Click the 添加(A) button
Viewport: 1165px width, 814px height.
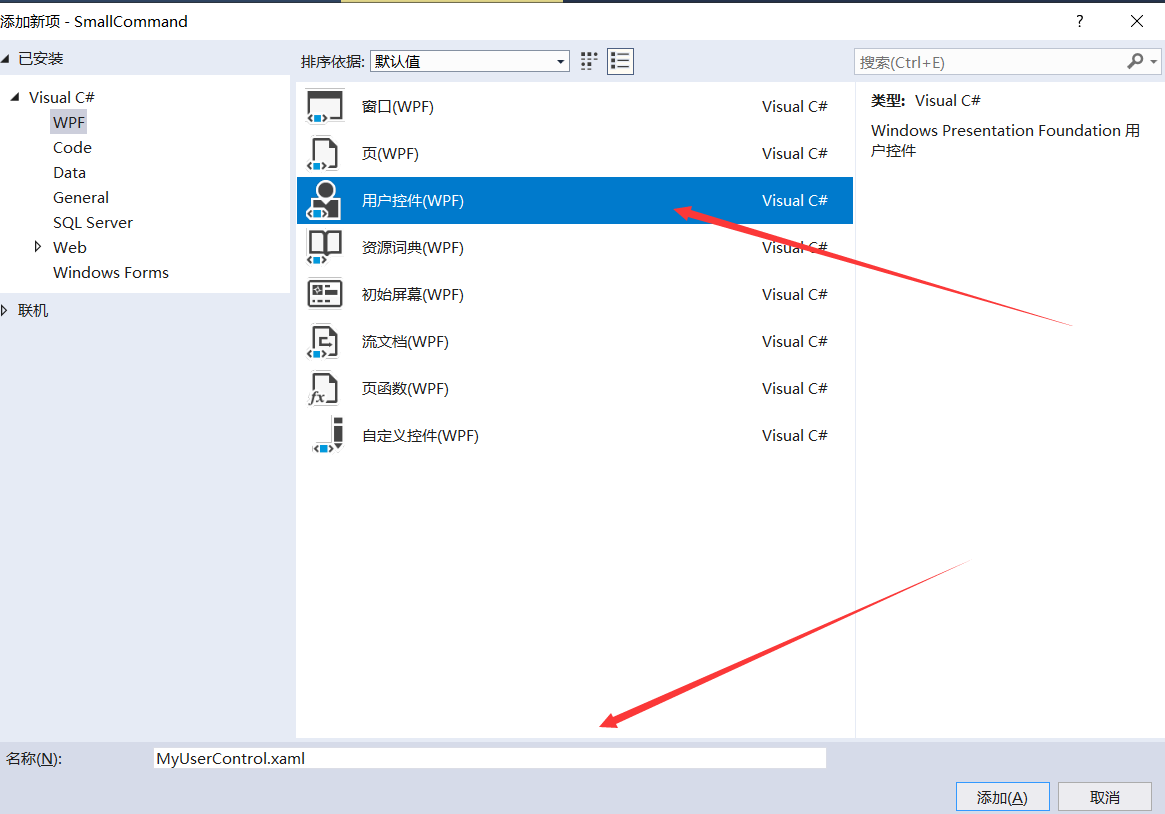click(x=1002, y=797)
